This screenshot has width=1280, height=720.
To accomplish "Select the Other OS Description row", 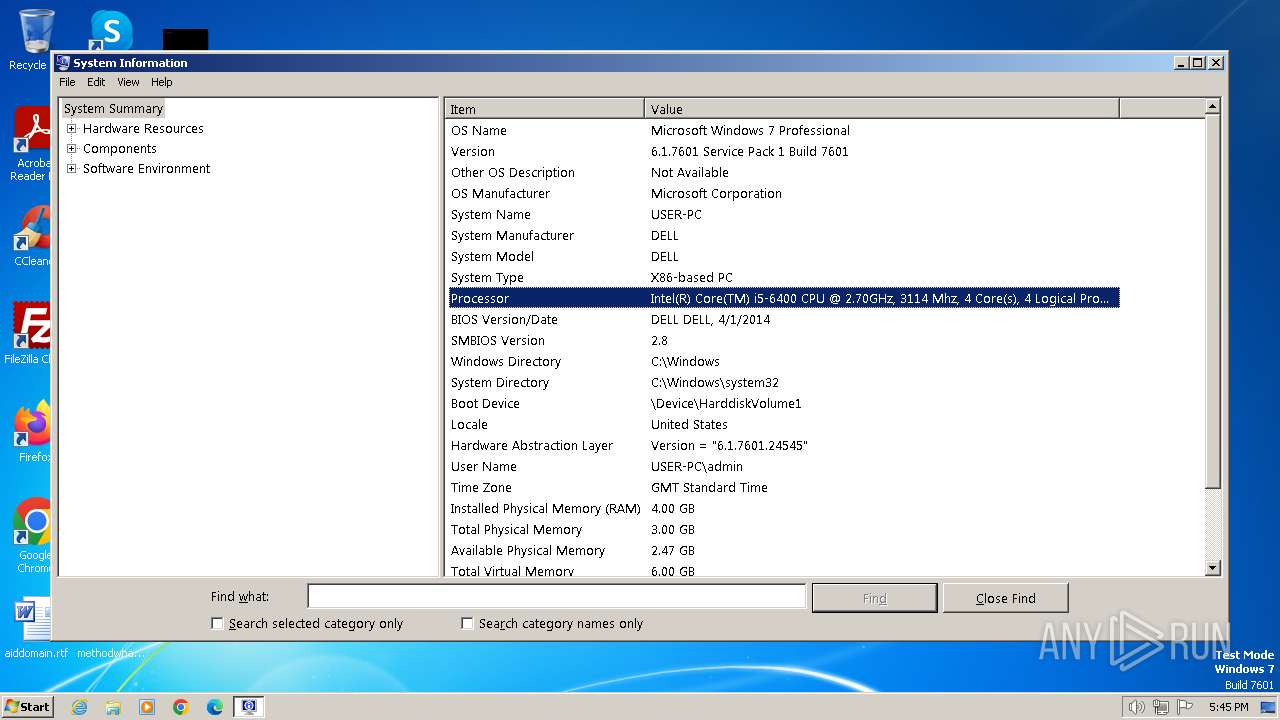I will [x=784, y=172].
